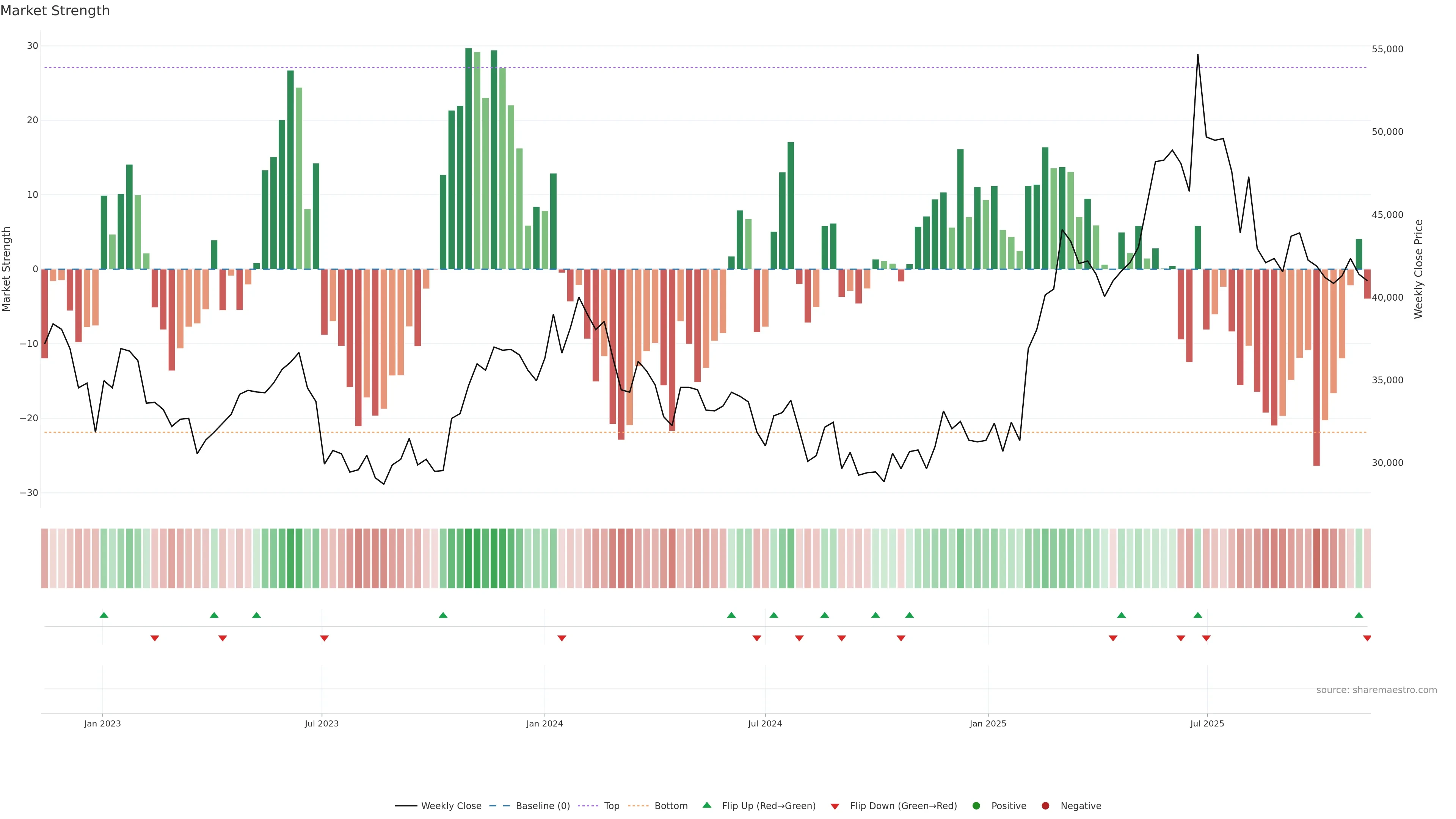Viewport: 1456px width, 819px height.
Task: Click the Market Strength chart title
Action: click(55, 11)
